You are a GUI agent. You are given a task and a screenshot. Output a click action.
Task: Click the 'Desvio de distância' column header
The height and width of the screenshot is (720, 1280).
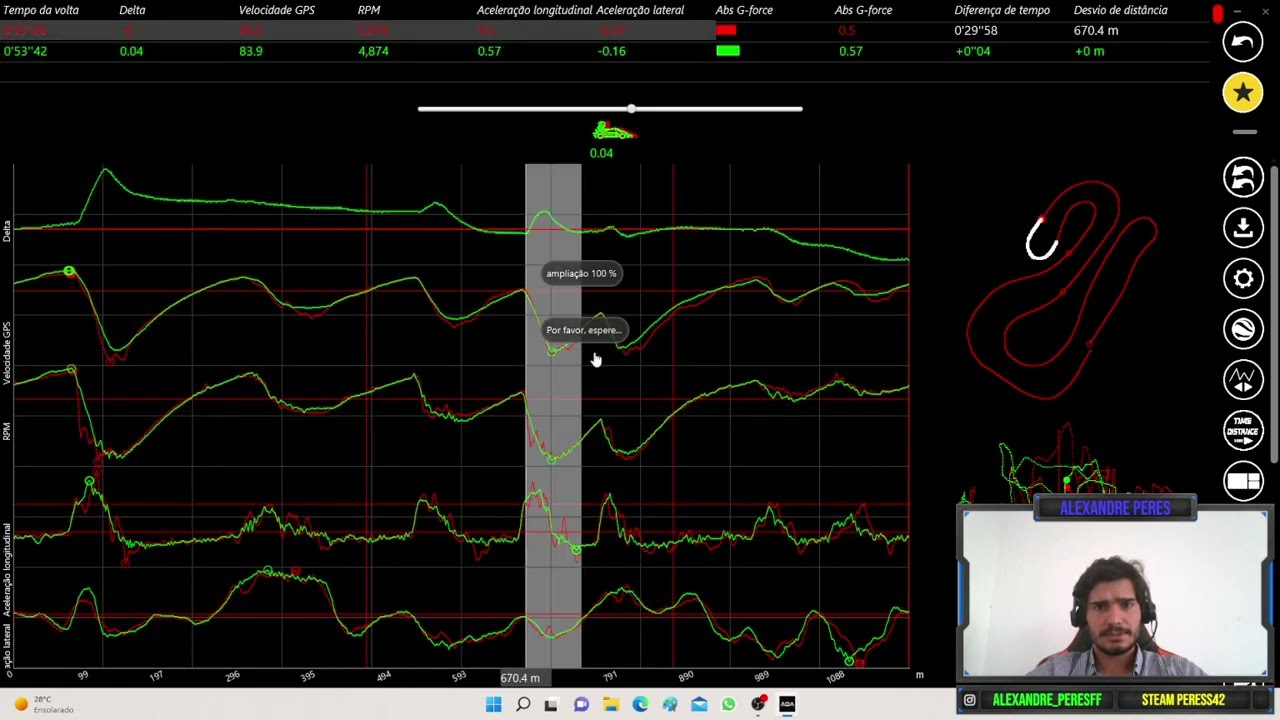coord(1120,10)
